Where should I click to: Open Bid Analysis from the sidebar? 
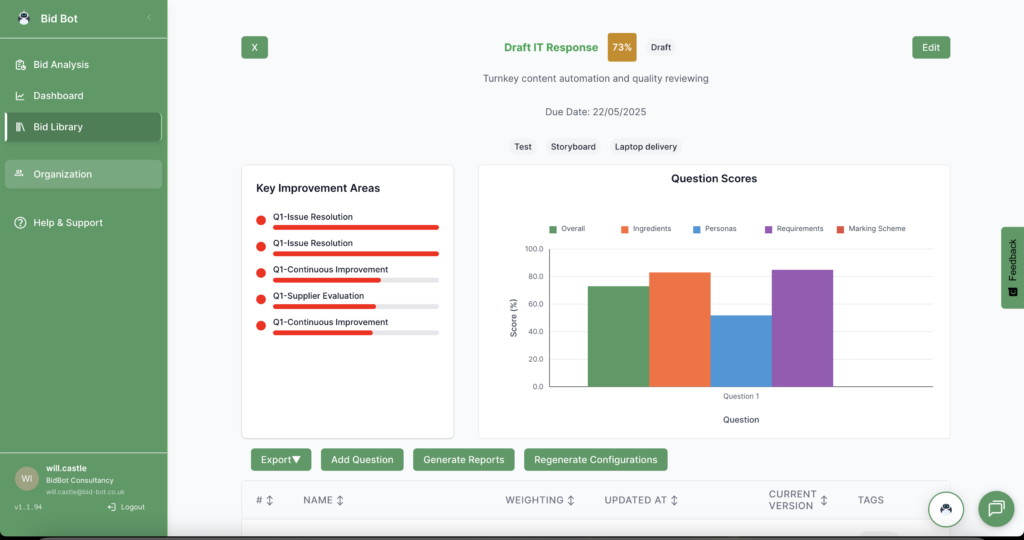(61, 65)
